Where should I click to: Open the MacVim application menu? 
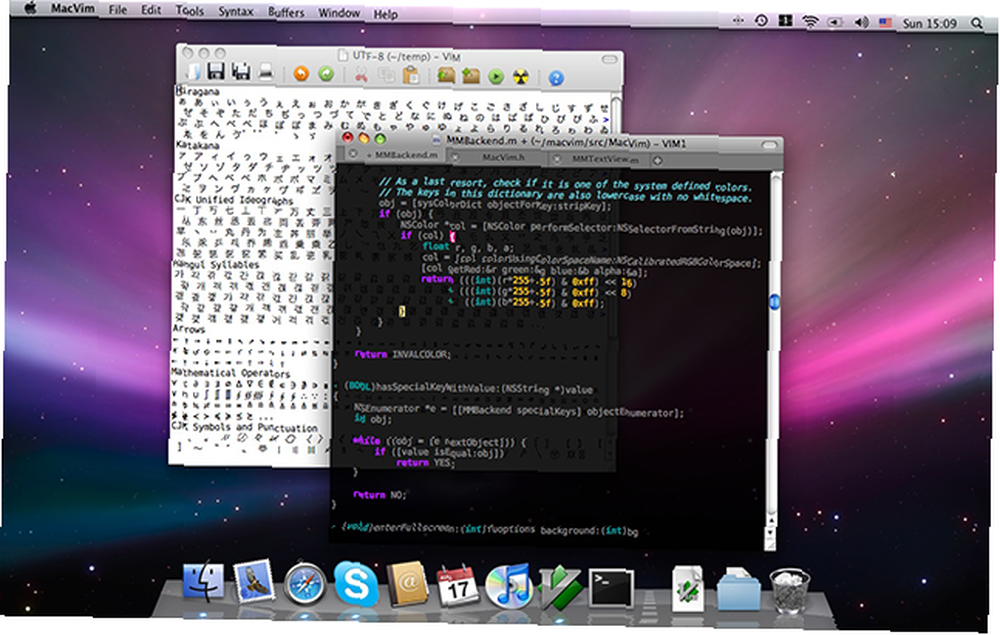73,9
